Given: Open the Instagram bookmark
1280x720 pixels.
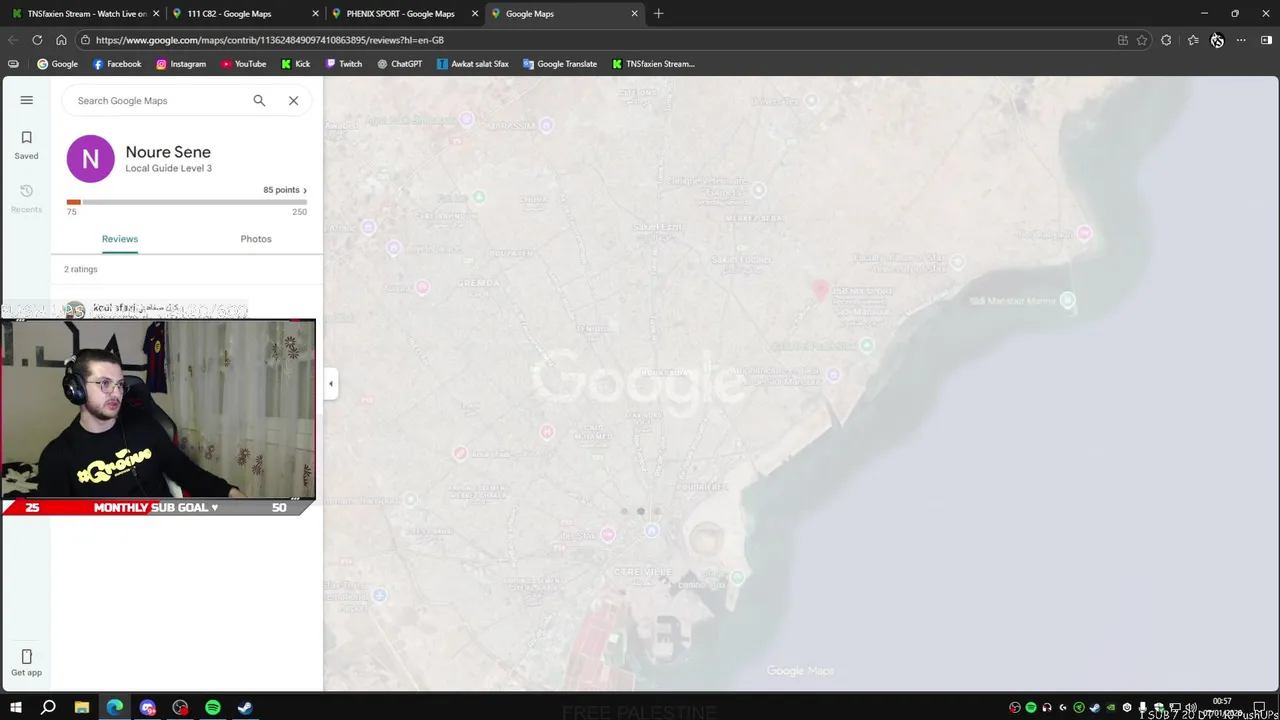Looking at the screenshot, I should (x=181, y=64).
